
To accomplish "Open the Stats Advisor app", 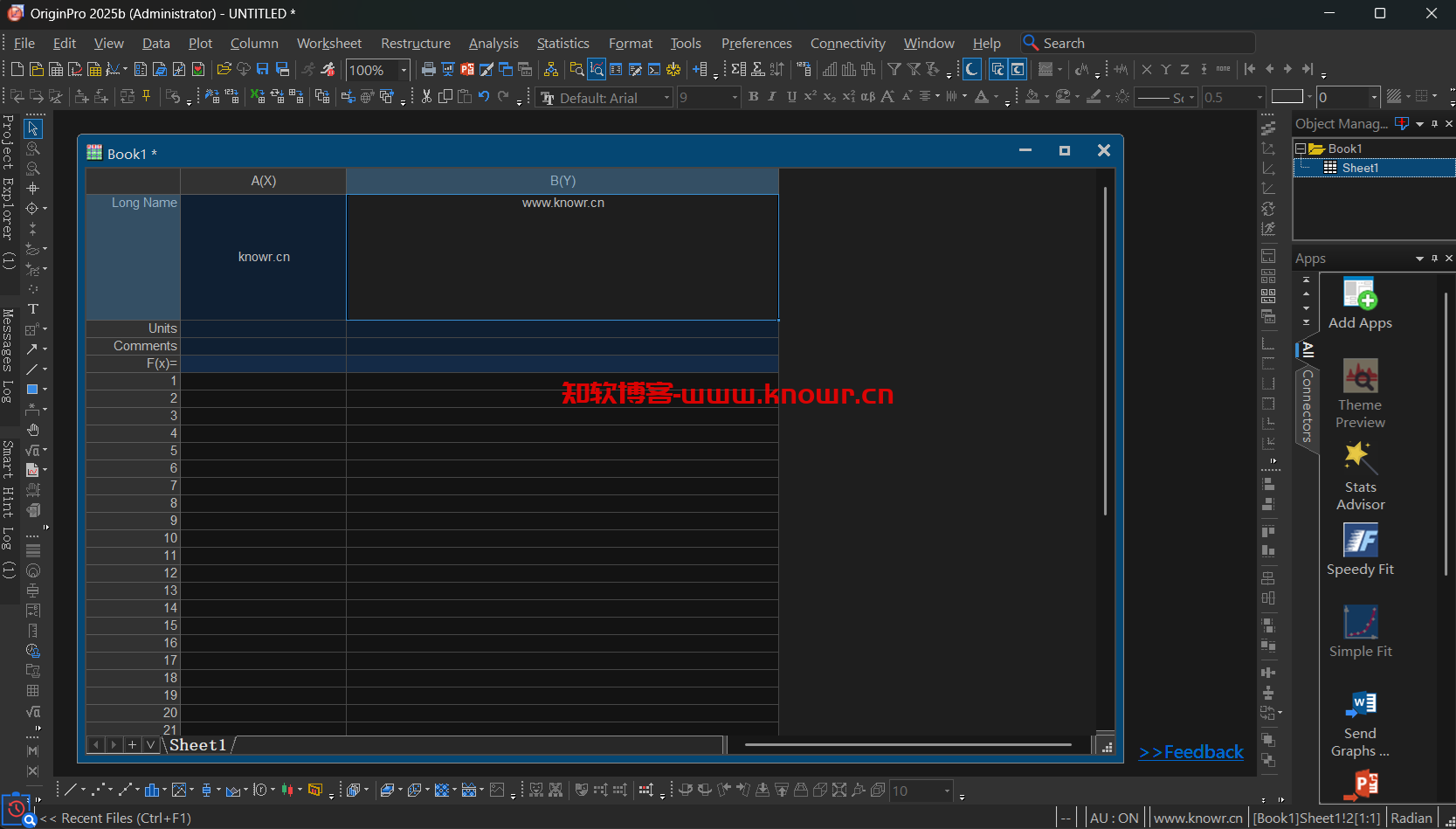I will click(1360, 477).
